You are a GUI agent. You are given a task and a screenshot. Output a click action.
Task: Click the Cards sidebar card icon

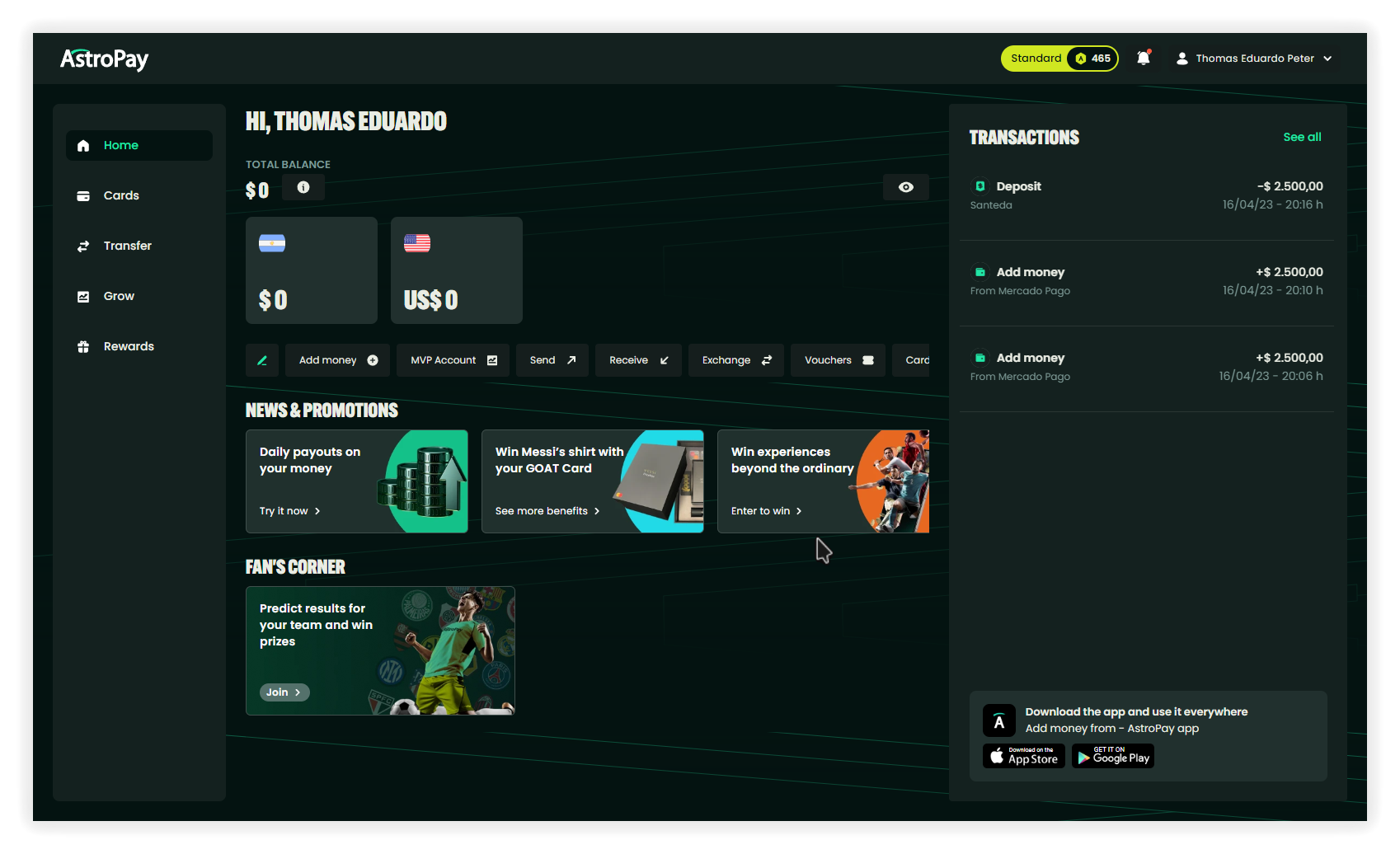point(83,195)
